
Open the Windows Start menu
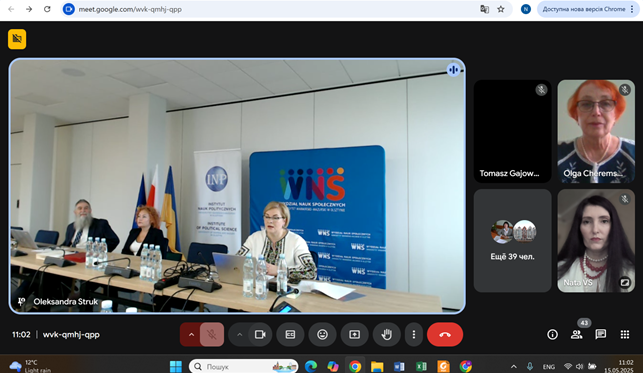pos(176,366)
